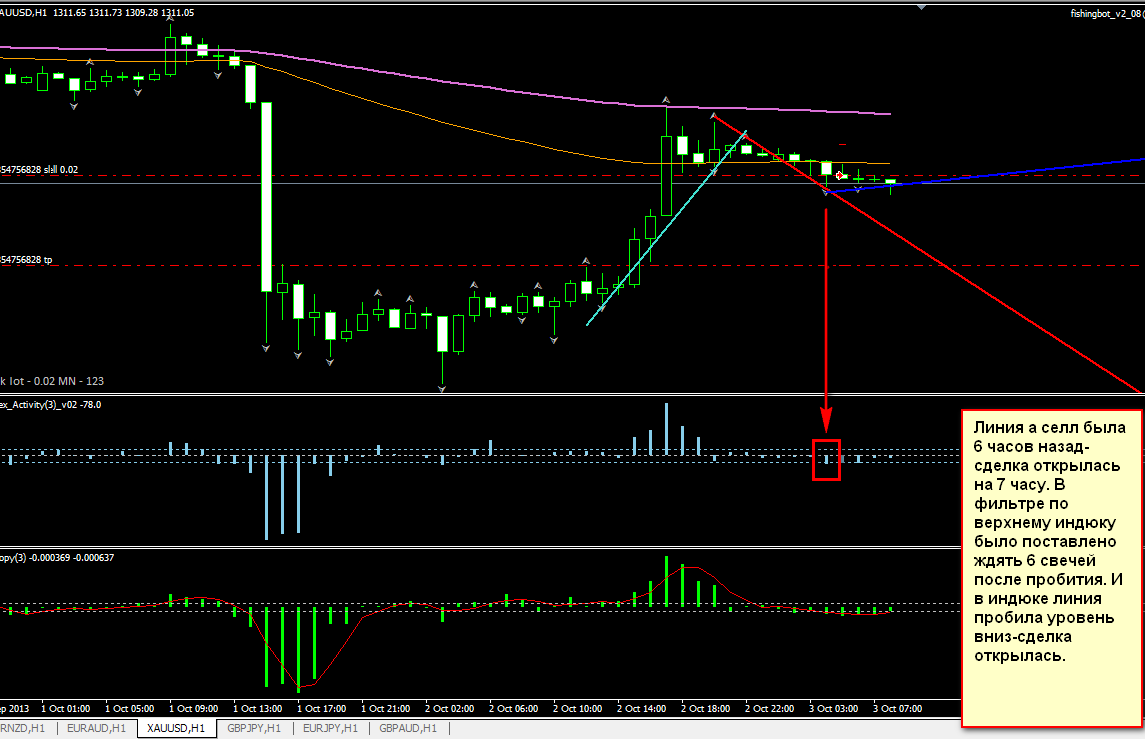Screen dimensions: 1145x740
Task: Open the GBPAUD,H1 chart tab
Action: tap(408, 728)
